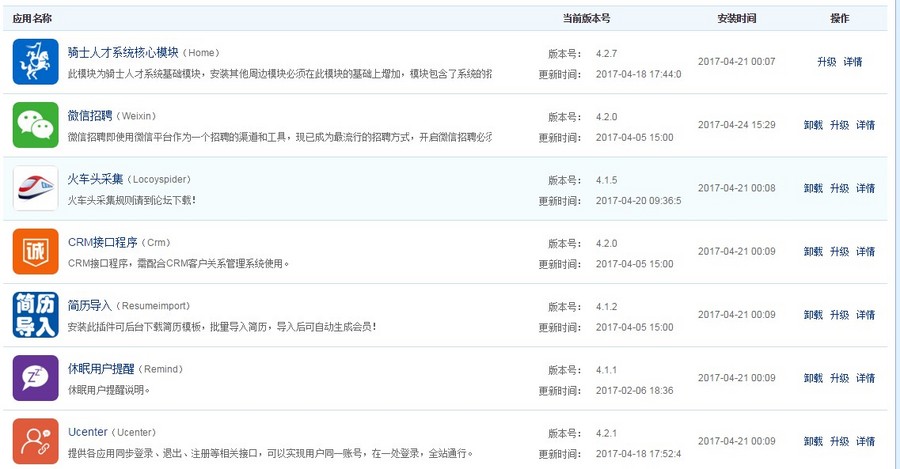Click update time 2017-04-18 17:44:0

coord(638,74)
